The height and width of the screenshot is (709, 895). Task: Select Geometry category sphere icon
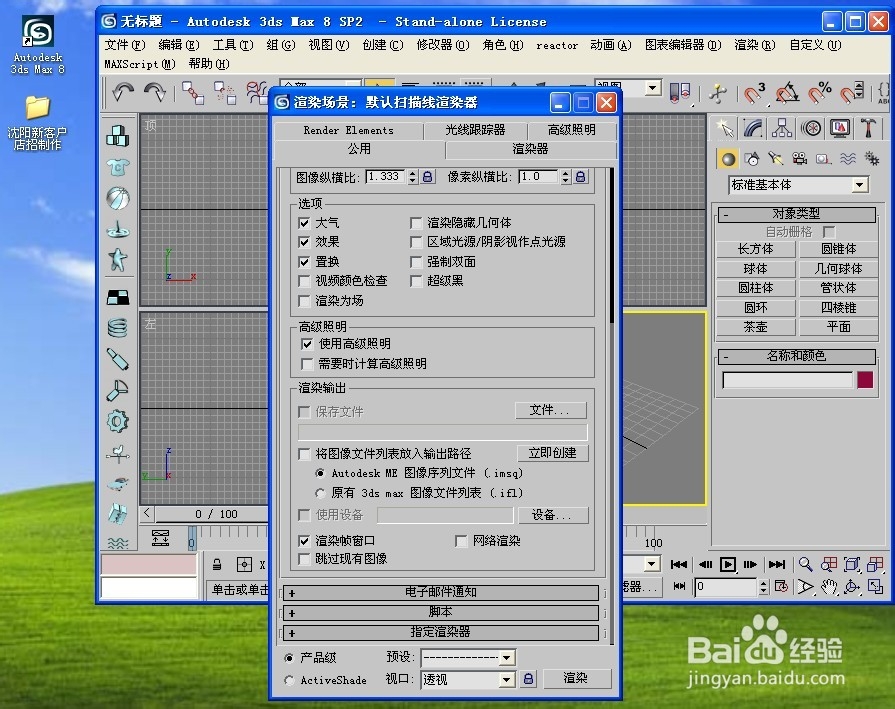(x=728, y=159)
